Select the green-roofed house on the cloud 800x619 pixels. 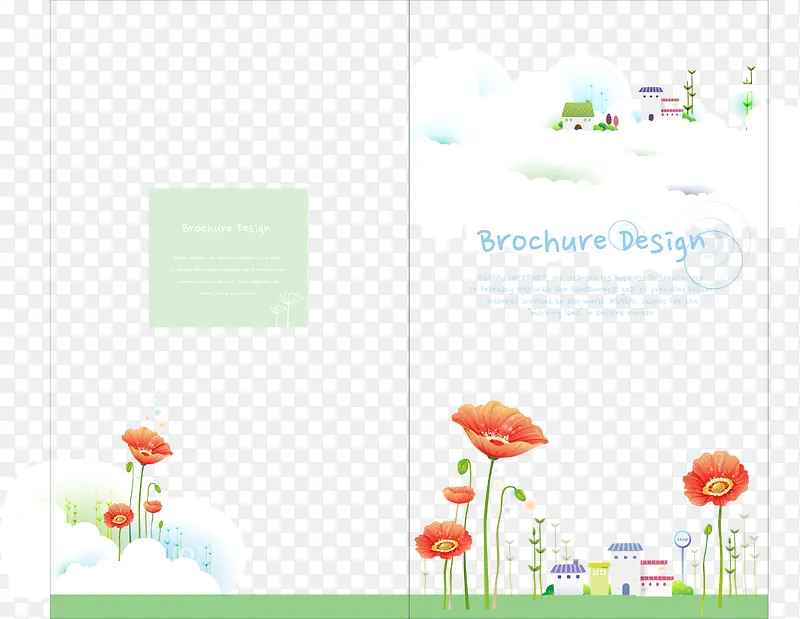(577, 115)
